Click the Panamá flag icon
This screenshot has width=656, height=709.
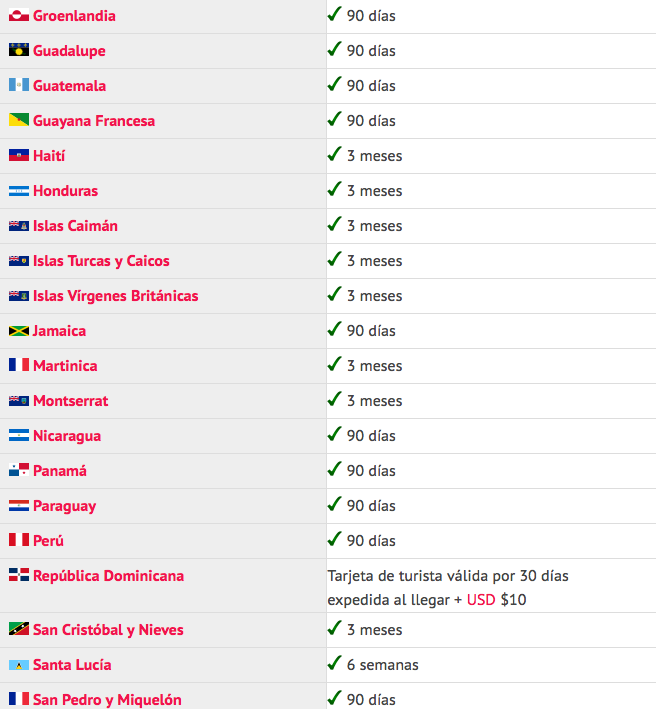click(x=19, y=471)
